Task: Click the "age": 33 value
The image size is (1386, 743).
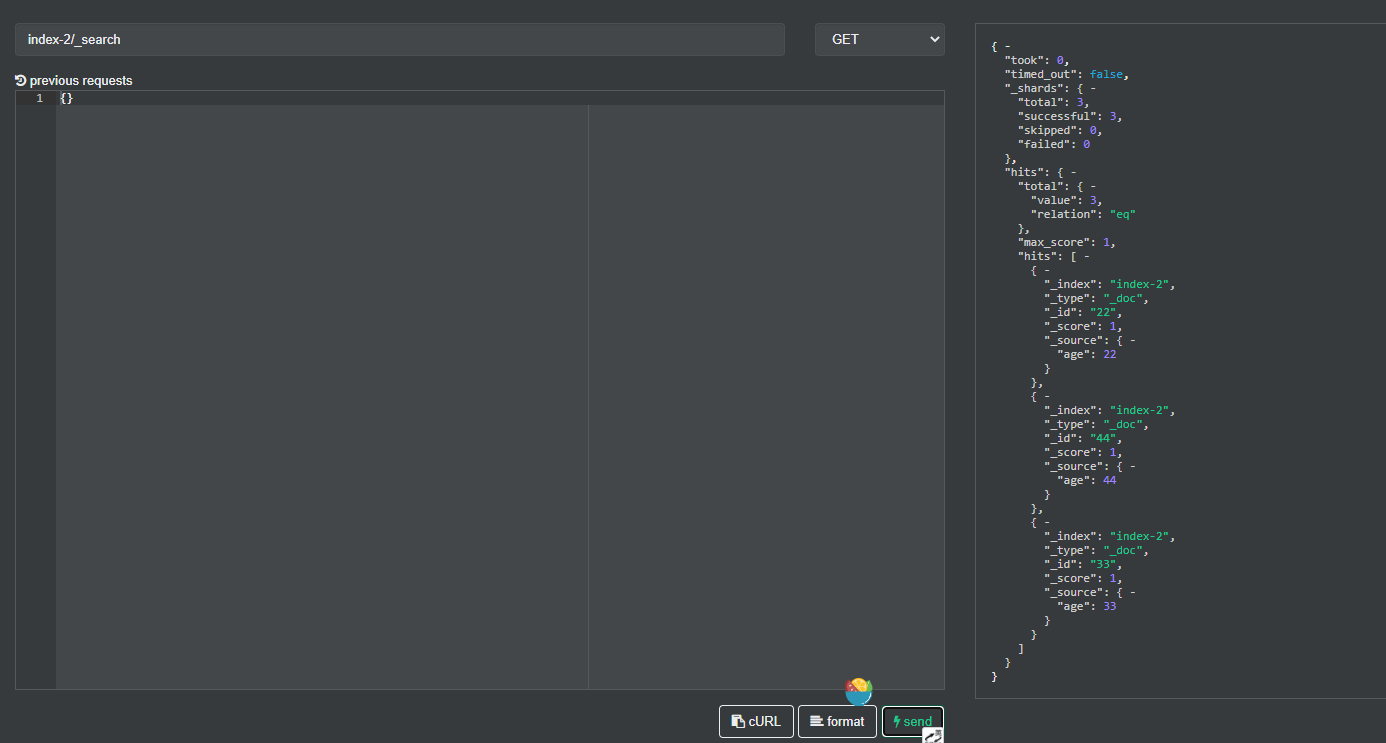Action: click(1109, 606)
